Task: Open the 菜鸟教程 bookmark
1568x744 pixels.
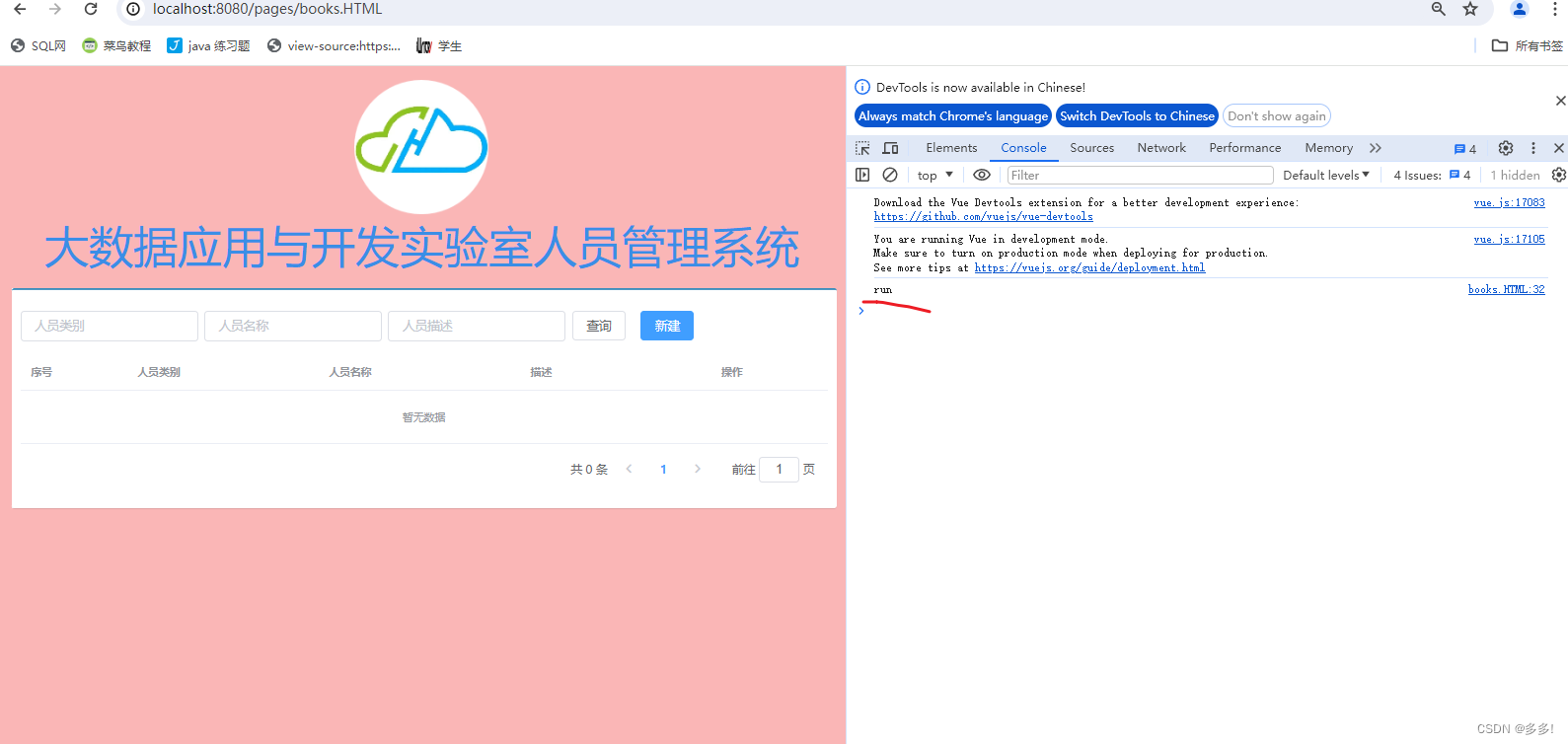Action: 116,45
